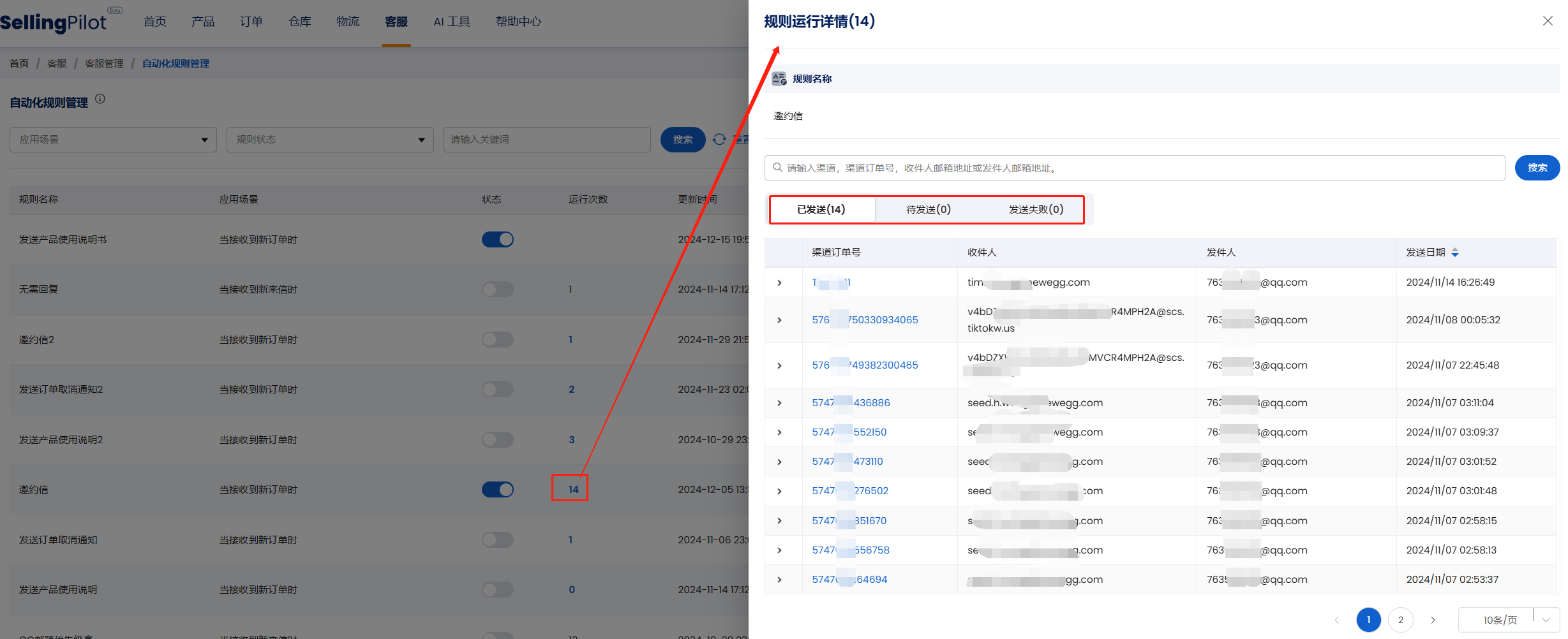Expand the row dated 2024/11/14 16:26:49

point(779,283)
